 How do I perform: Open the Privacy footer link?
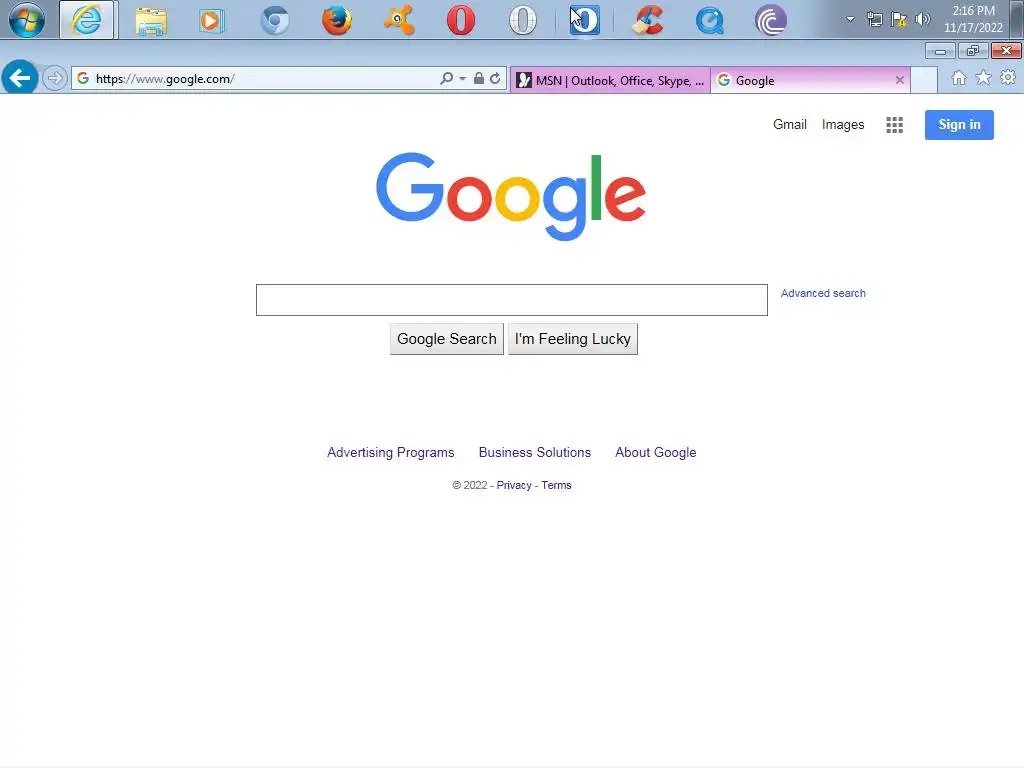[514, 485]
